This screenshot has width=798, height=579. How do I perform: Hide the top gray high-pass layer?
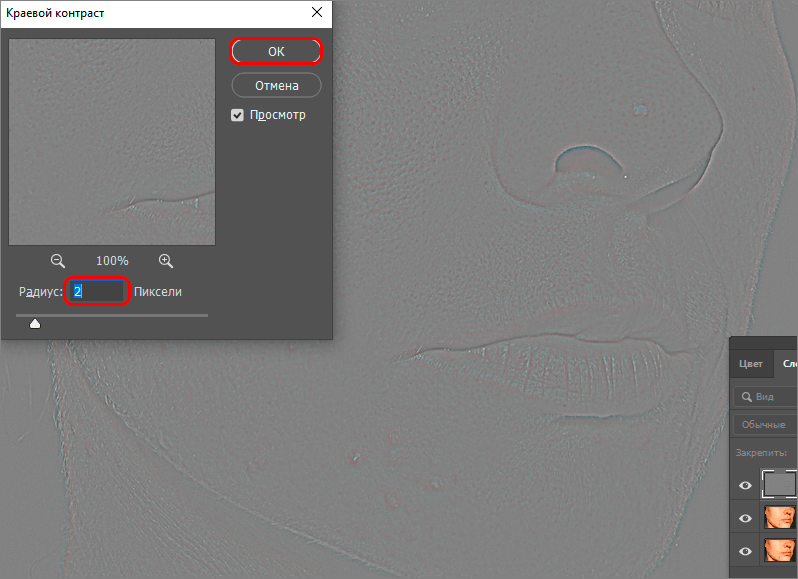745,486
